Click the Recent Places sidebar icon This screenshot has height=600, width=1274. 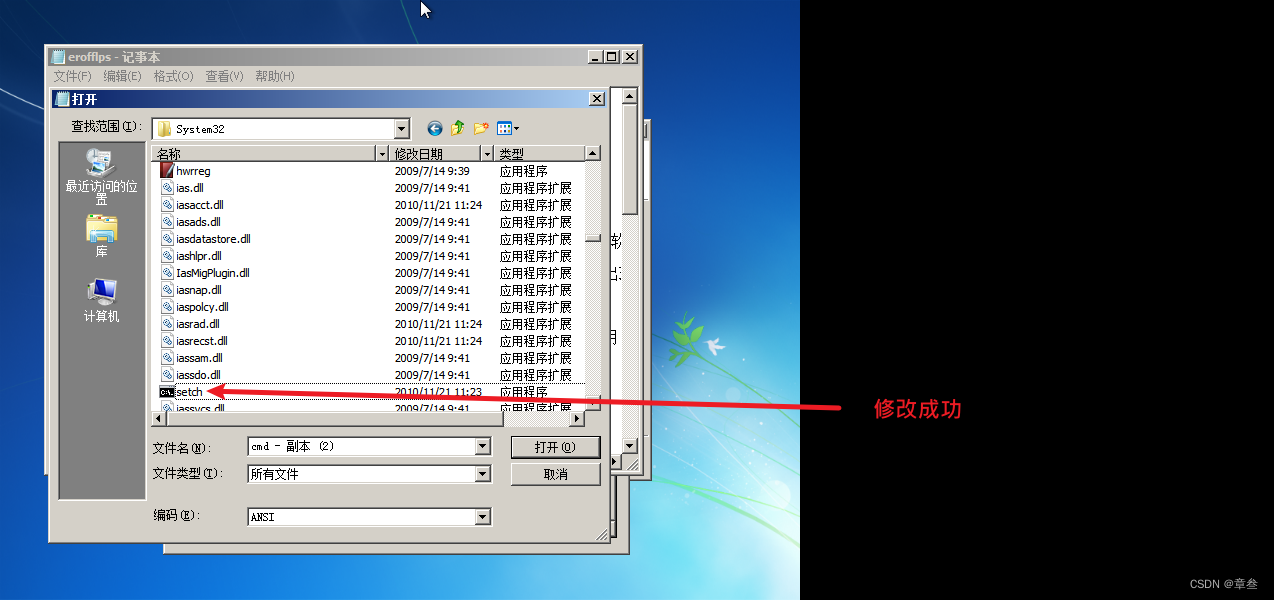click(101, 162)
